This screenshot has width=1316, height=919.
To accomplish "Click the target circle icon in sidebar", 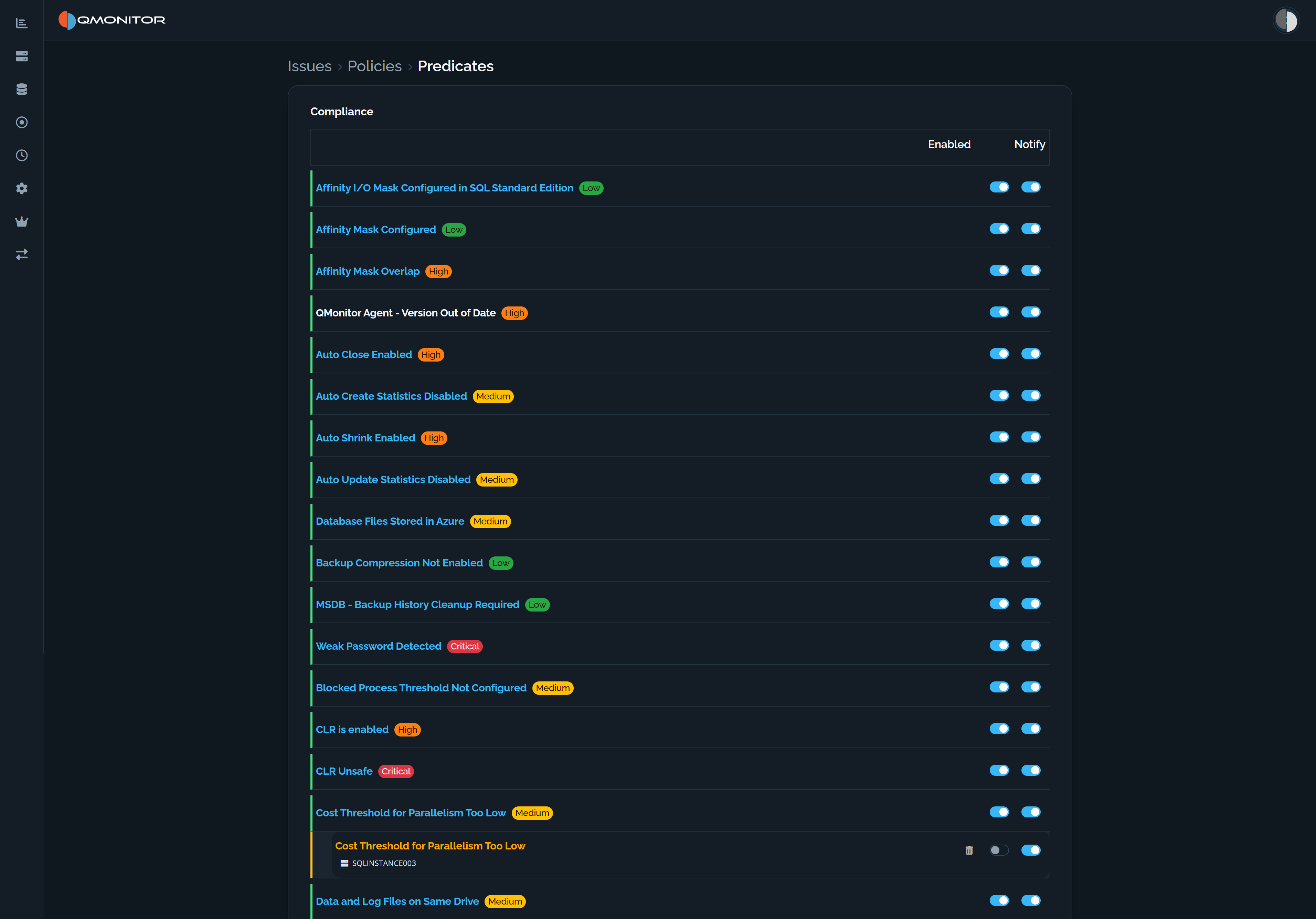I will tap(22, 122).
